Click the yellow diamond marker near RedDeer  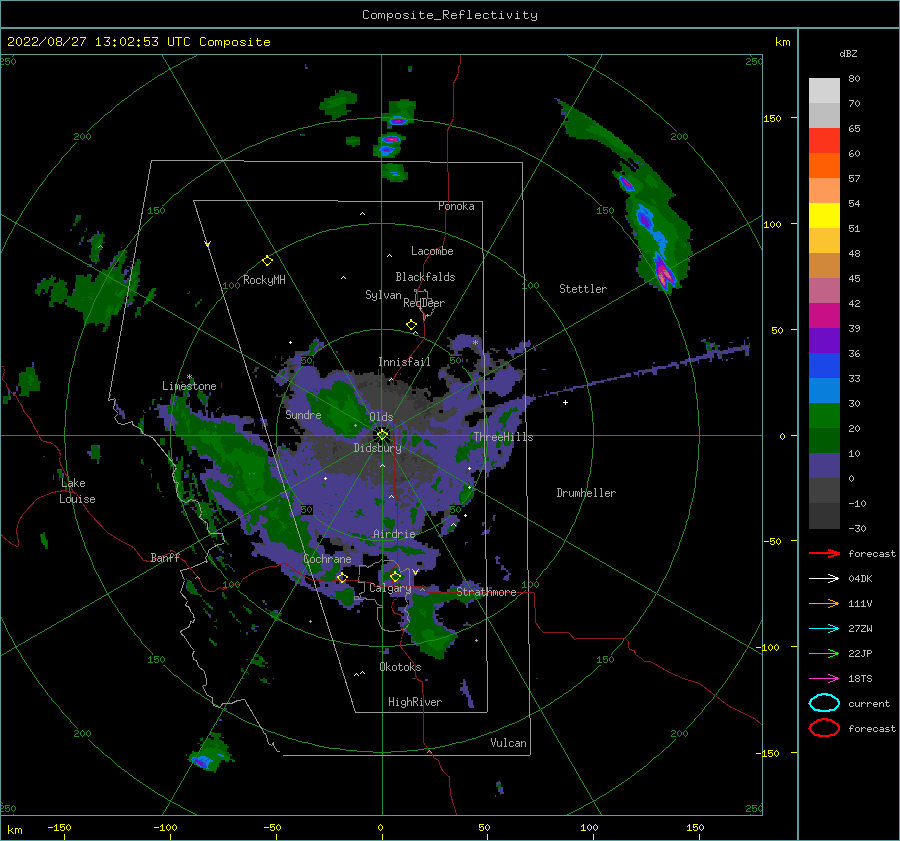pos(411,325)
